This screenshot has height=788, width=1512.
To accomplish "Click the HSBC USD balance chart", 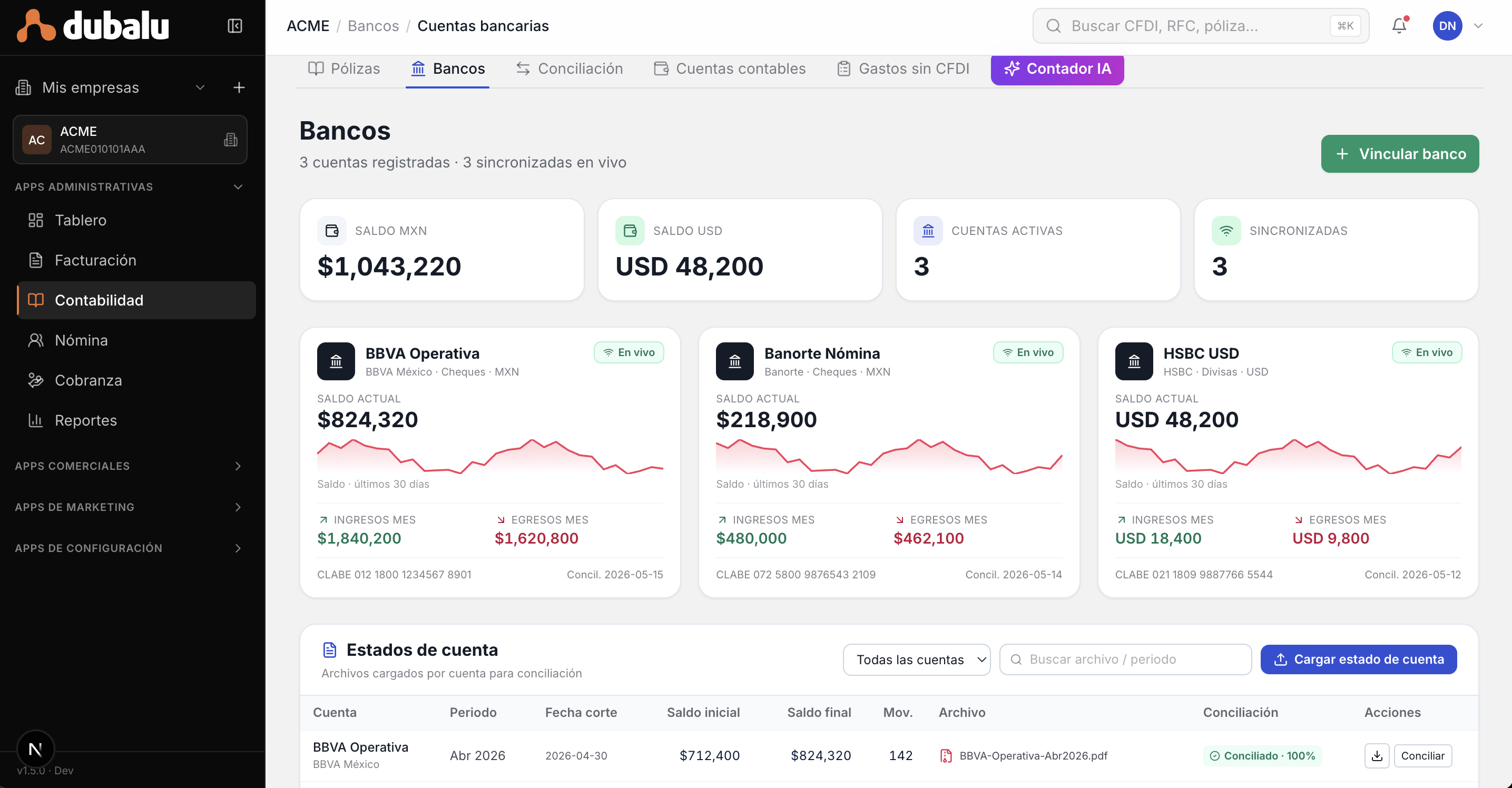I will click(x=1288, y=456).
